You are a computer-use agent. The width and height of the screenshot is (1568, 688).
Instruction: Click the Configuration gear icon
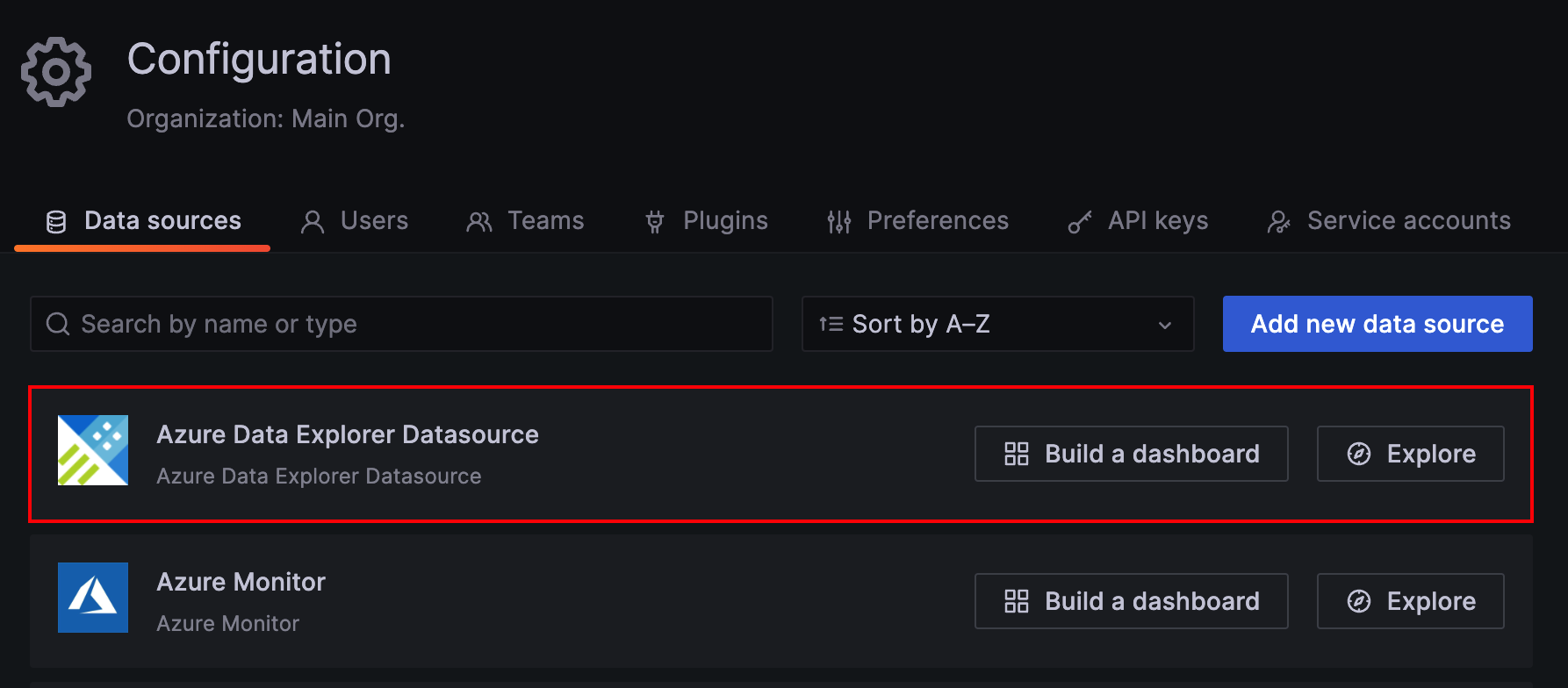(56, 72)
